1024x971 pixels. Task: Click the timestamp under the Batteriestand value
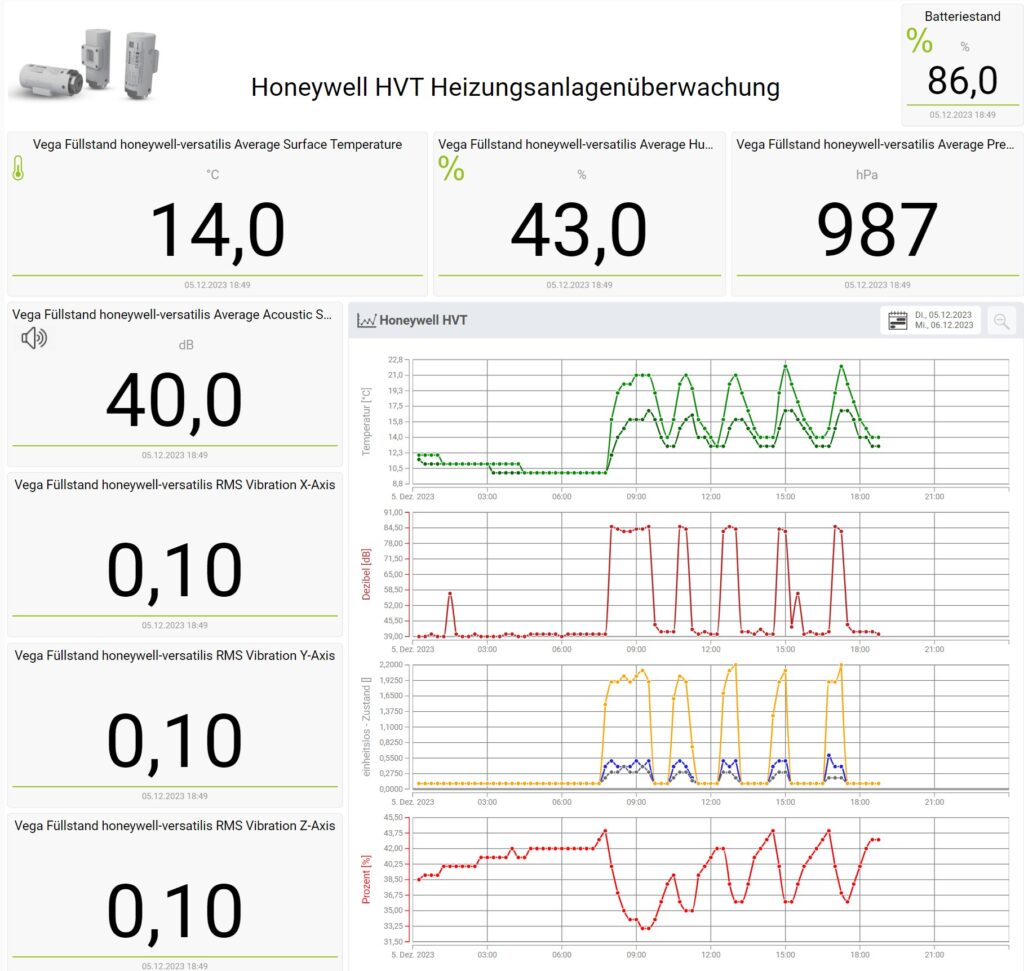tap(962, 114)
